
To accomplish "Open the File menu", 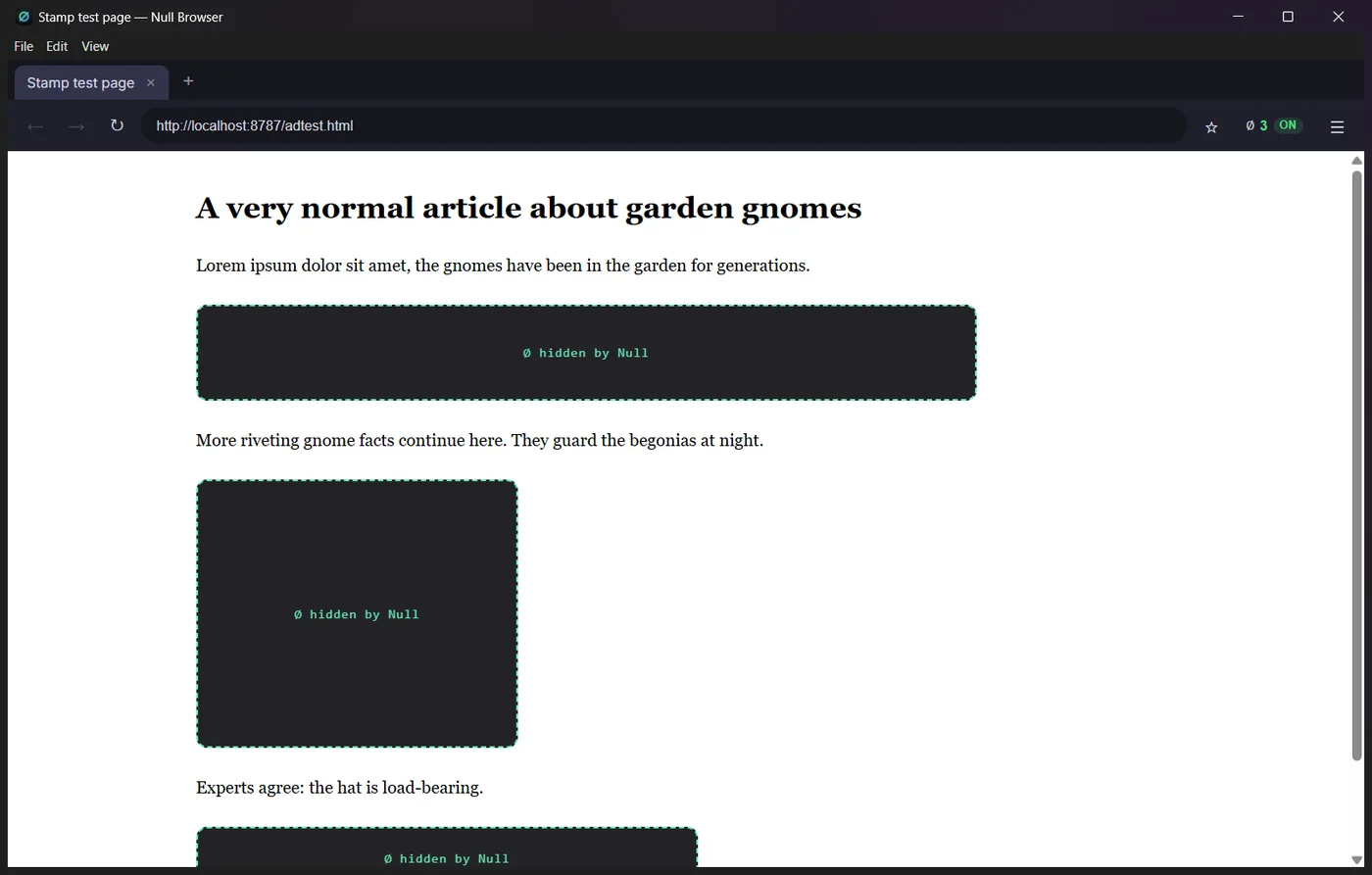I will (24, 46).
